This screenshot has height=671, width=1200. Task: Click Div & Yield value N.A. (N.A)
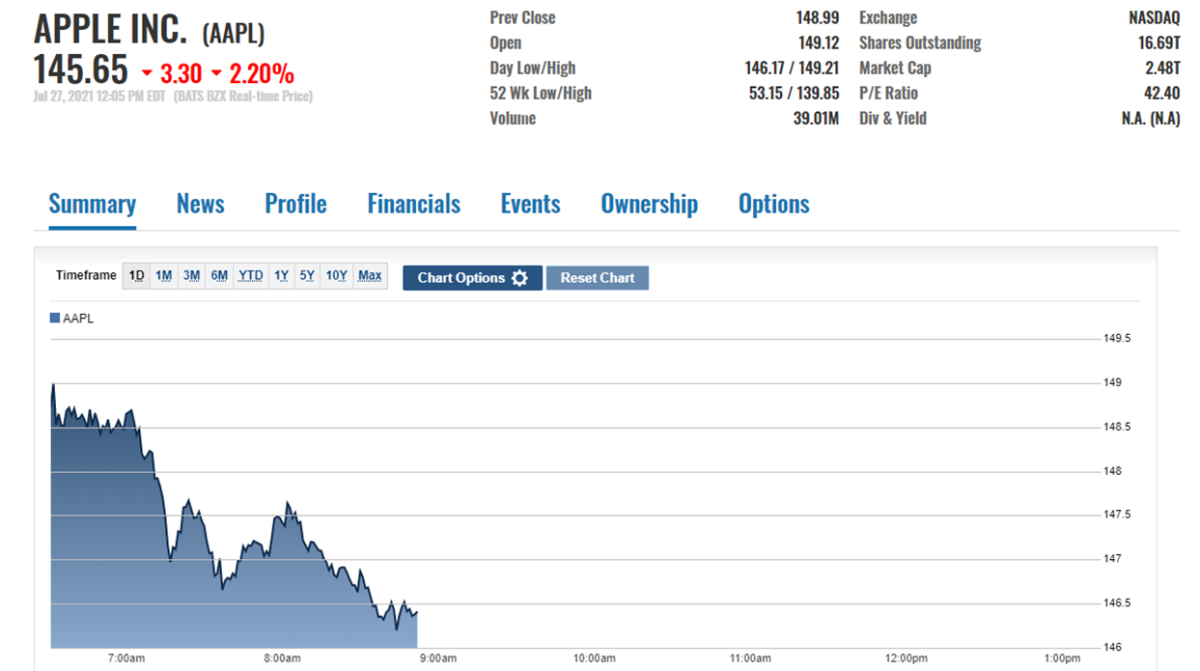[x=1151, y=118]
